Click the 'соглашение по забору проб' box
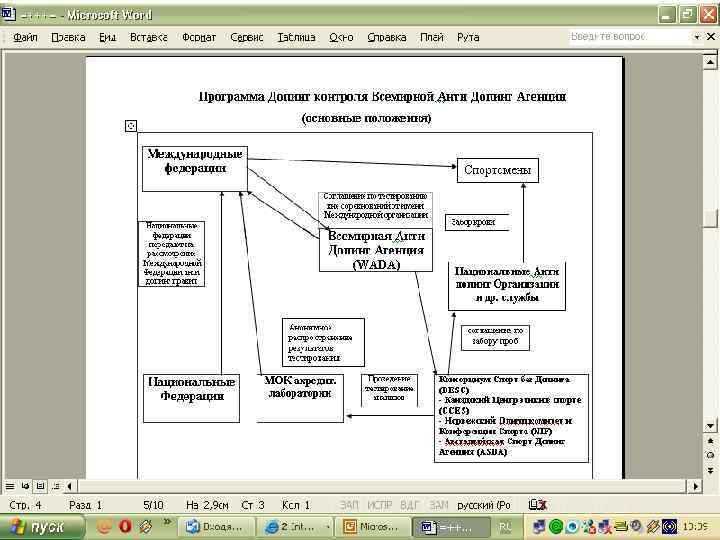 pyautogui.click(x=495, y=337)
